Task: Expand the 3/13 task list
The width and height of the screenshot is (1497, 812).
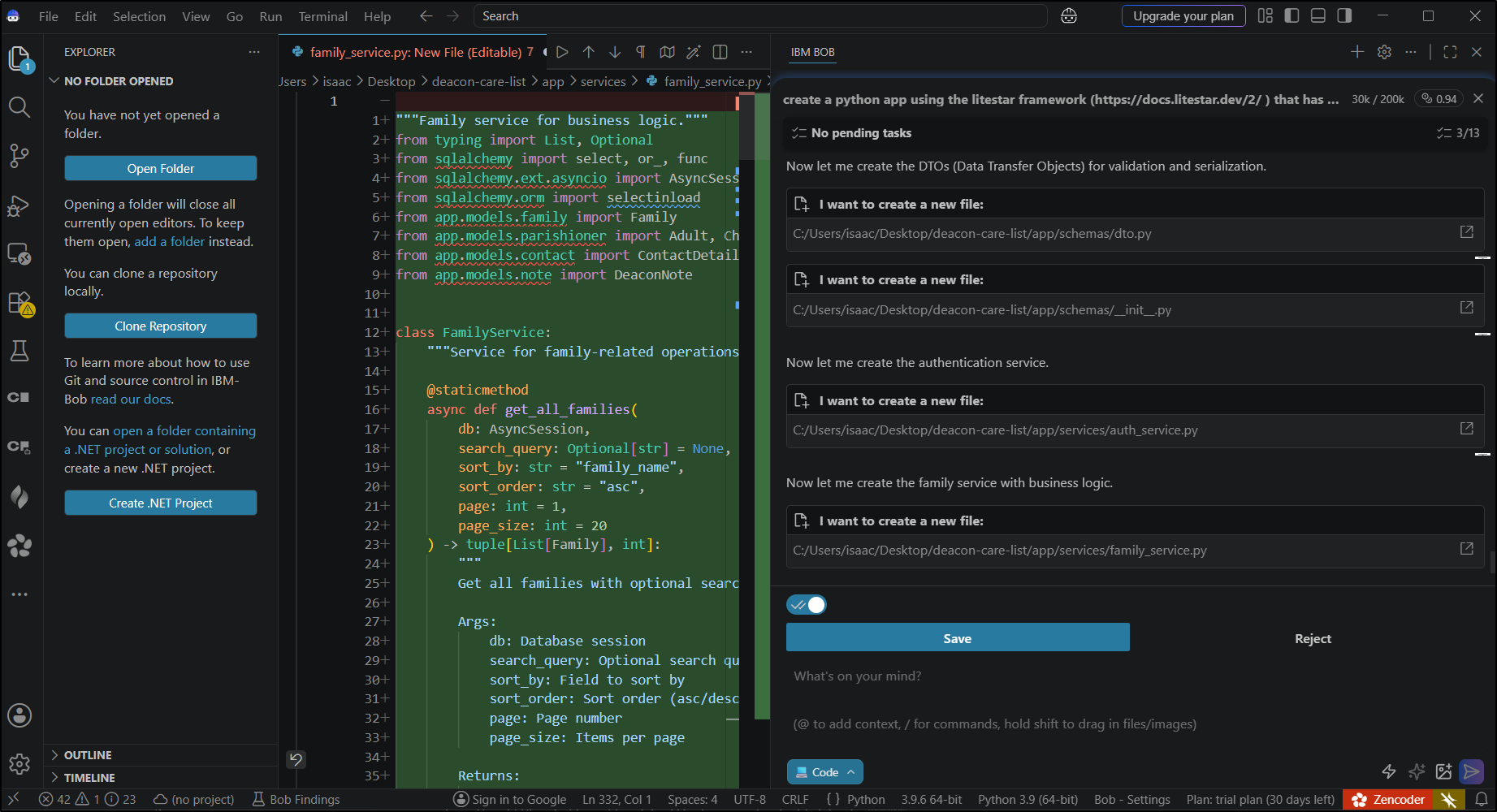Action: click(x=1458, y=133)
